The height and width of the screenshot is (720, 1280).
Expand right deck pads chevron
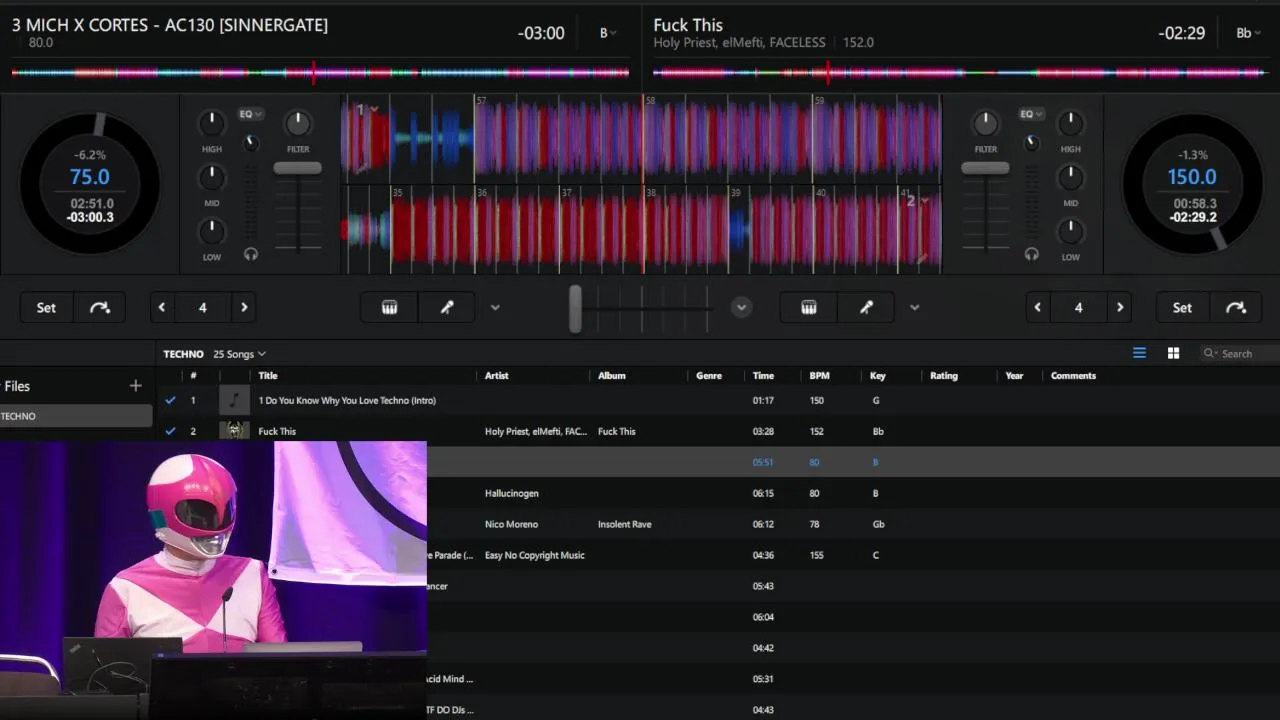[914, 308]
